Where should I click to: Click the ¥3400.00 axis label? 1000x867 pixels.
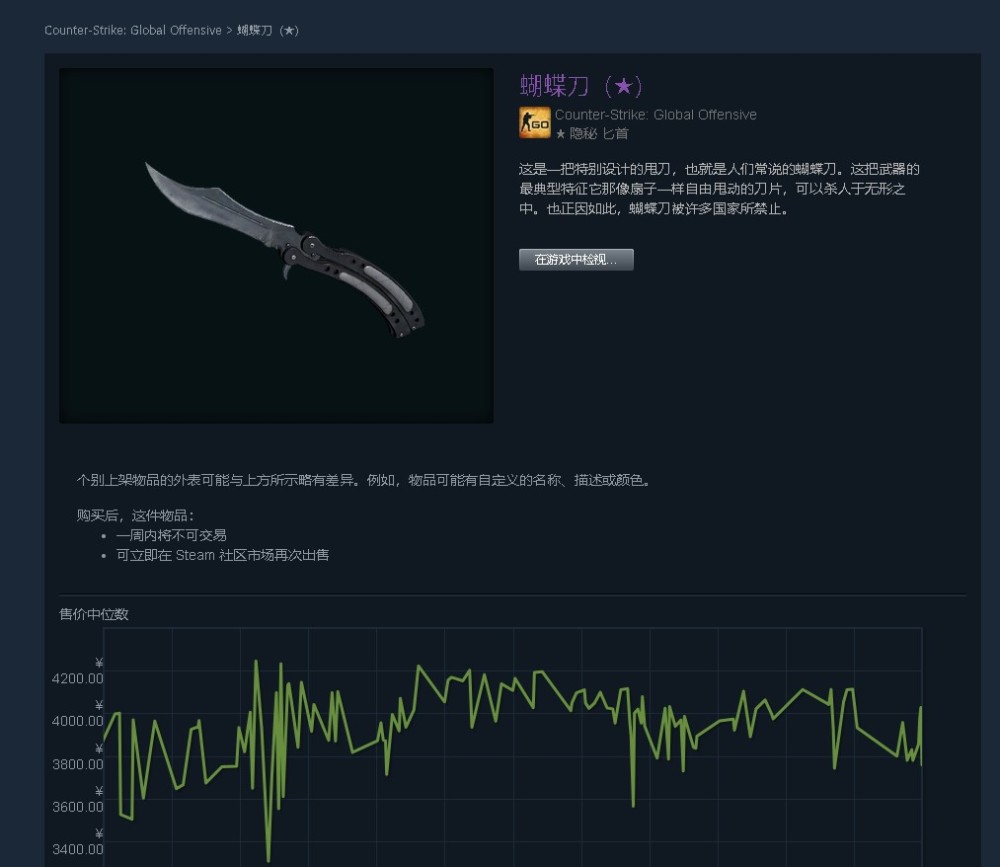coord(78,843)
